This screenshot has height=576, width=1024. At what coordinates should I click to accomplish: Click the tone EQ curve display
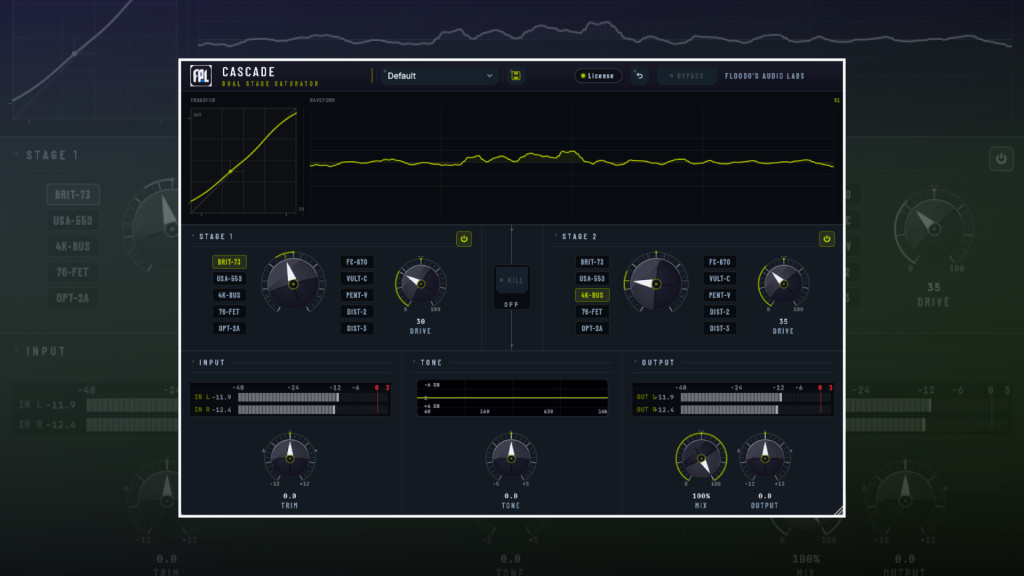coord(513,398)
